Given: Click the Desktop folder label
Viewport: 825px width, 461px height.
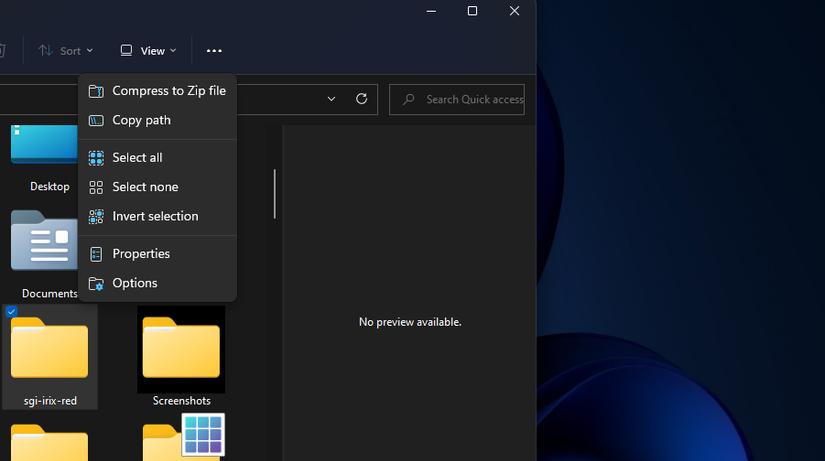Looking at the screenshot, I should coord(49,187).
